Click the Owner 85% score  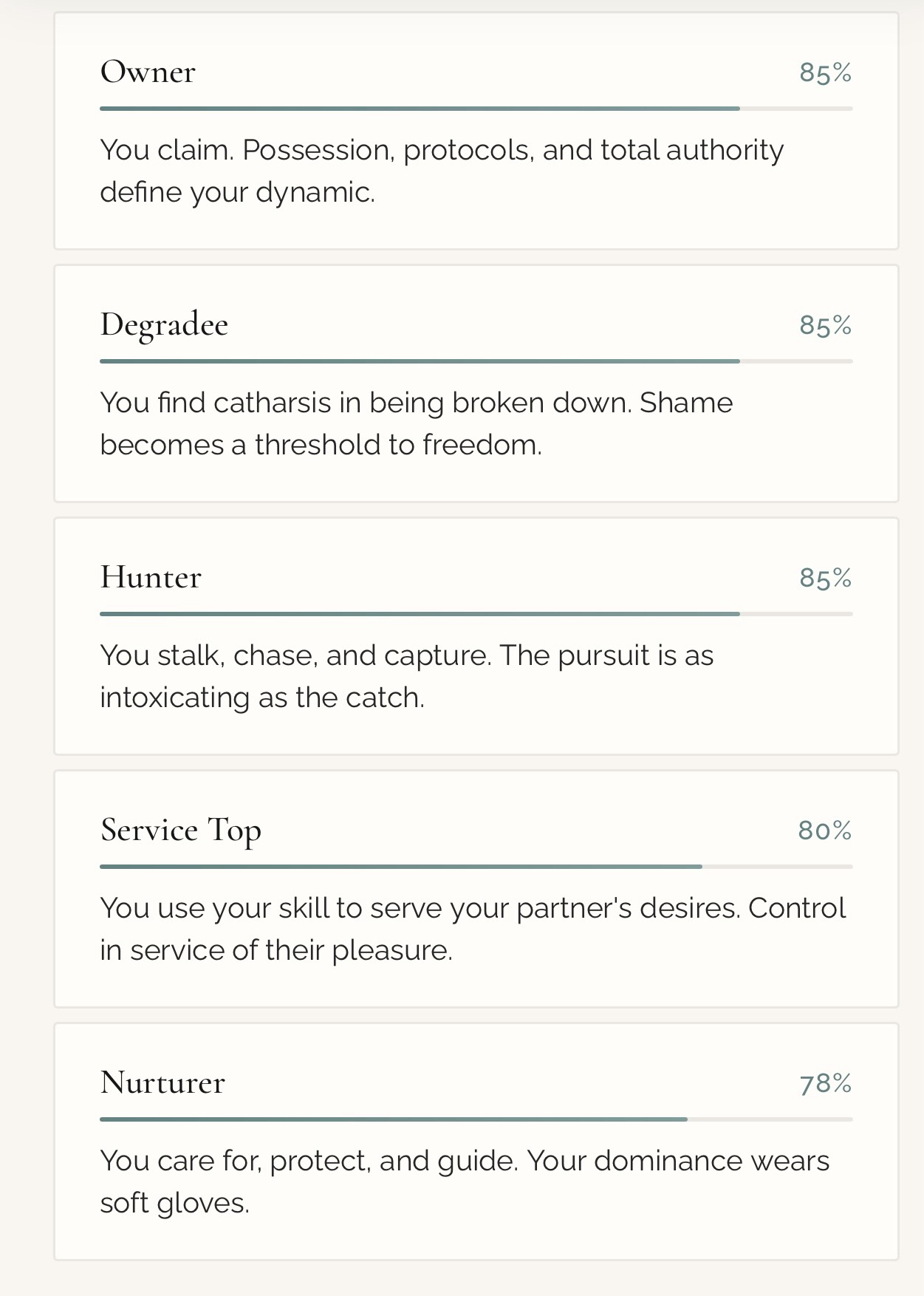point(825,73)
